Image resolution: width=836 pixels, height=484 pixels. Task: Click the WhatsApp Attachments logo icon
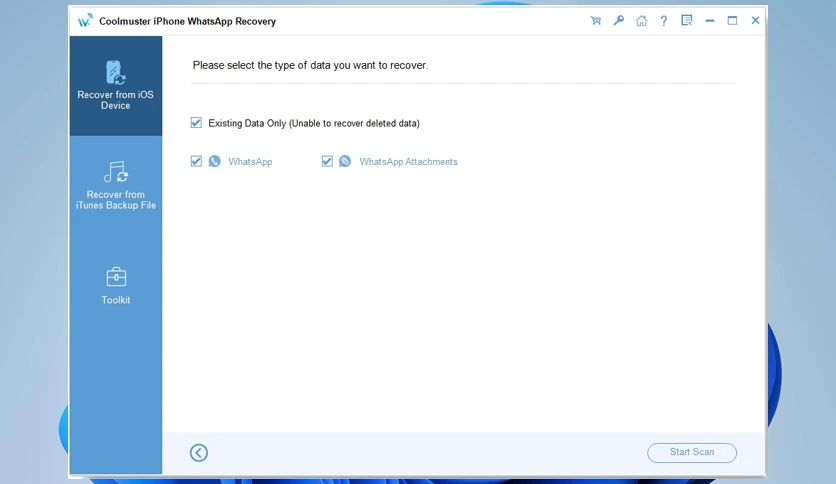345,161
